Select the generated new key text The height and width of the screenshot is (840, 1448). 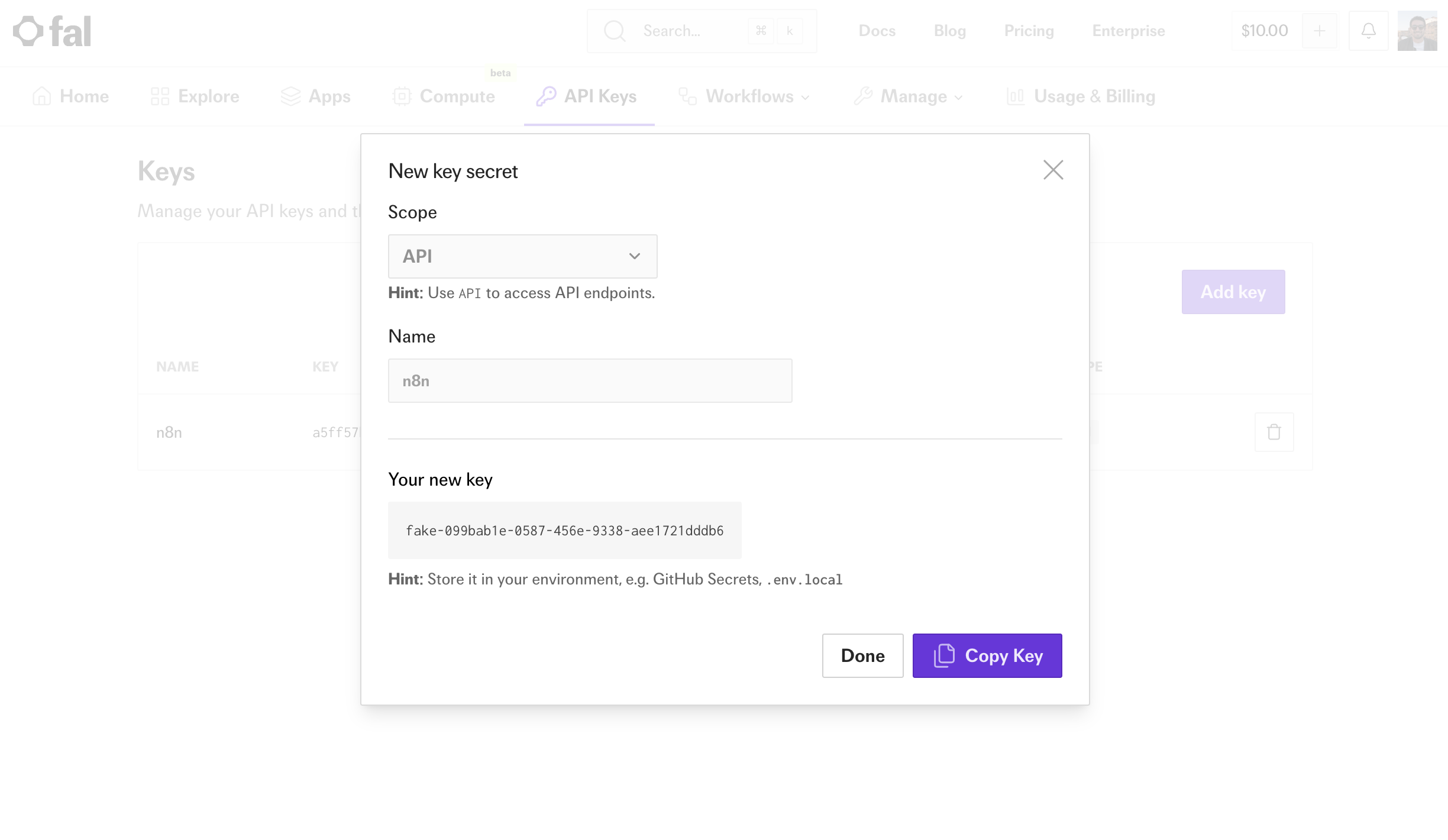564,531
